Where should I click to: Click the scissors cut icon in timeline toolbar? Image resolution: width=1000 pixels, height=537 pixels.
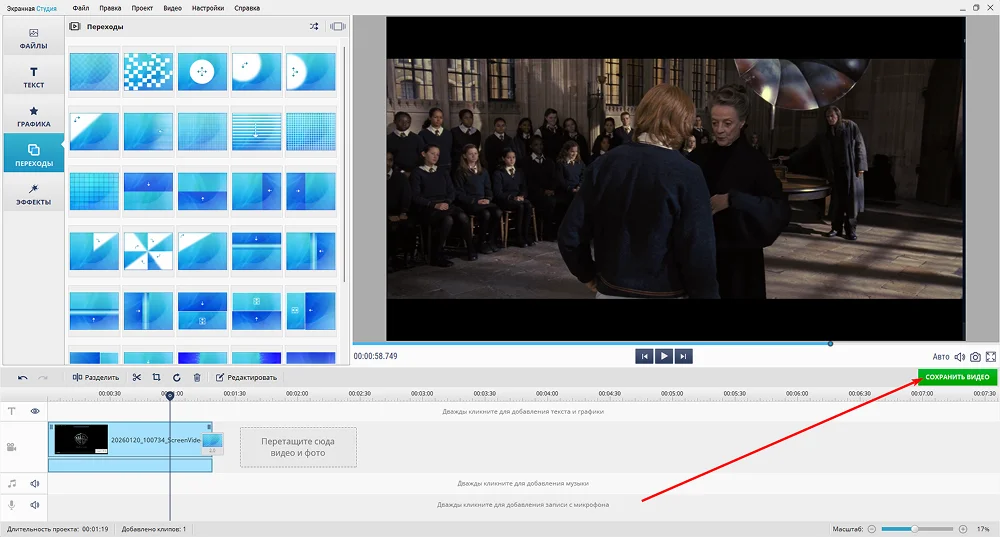pos(136,378)
